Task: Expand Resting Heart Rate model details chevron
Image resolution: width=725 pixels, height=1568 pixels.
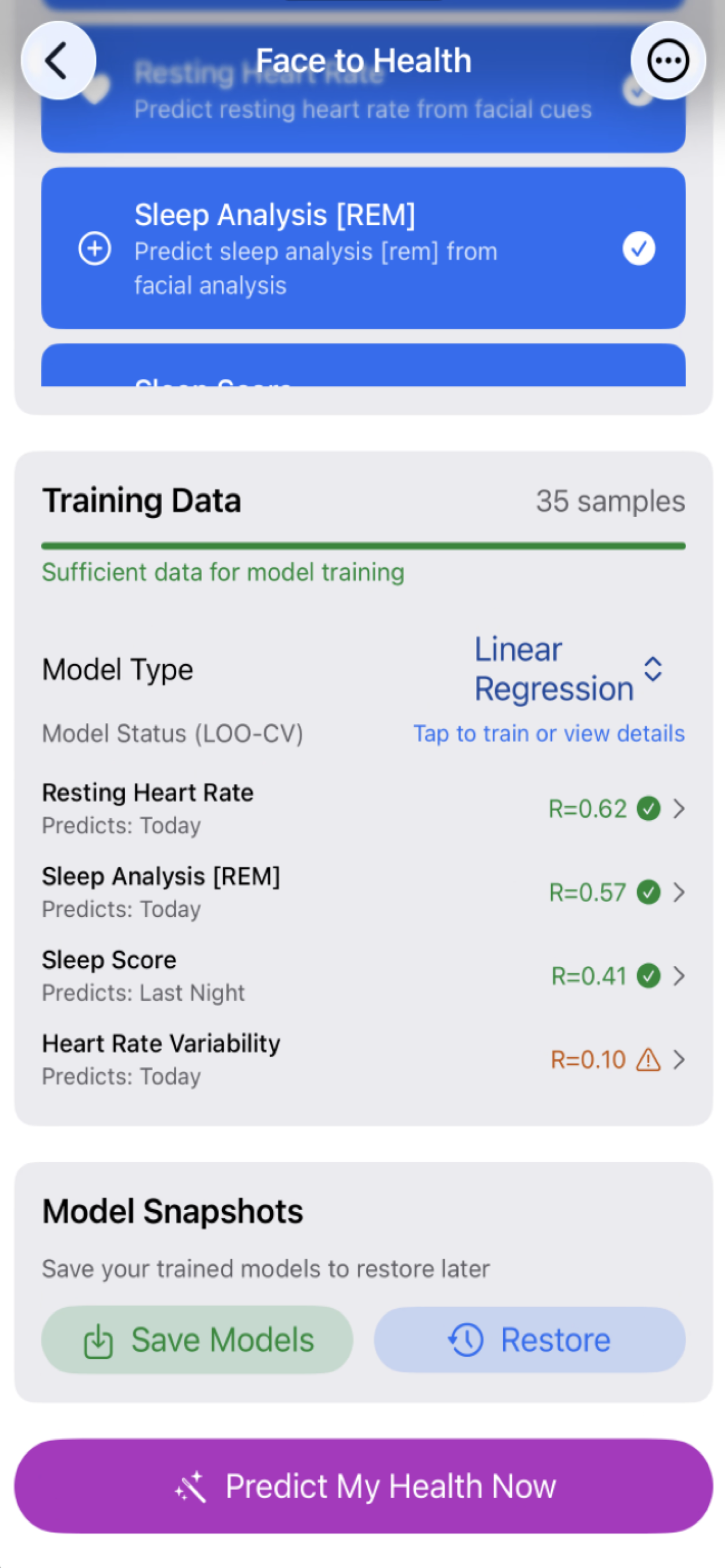Action: click(679, 809)
